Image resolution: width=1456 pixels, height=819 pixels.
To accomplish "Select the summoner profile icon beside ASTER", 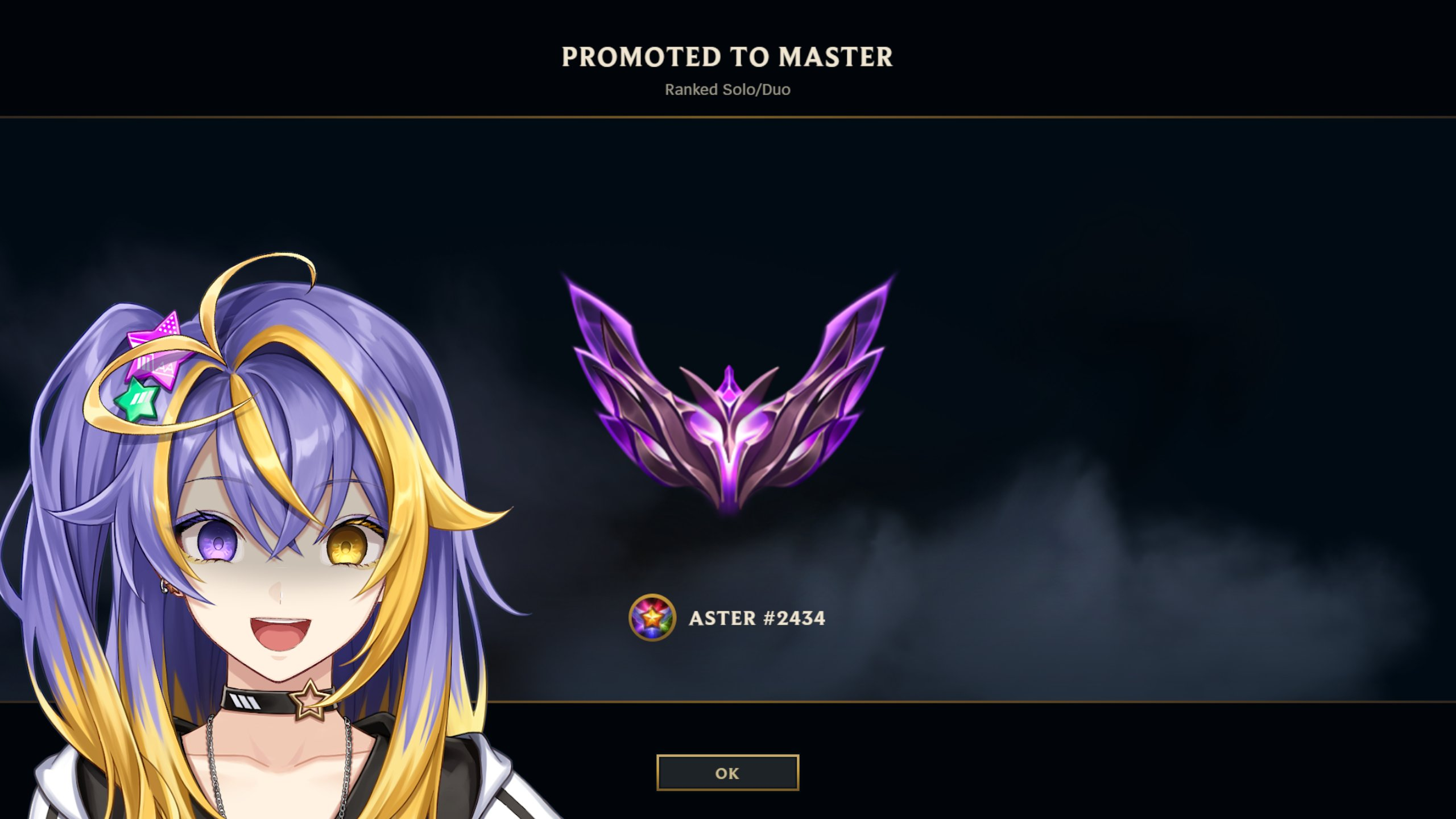I will point(652,618).
